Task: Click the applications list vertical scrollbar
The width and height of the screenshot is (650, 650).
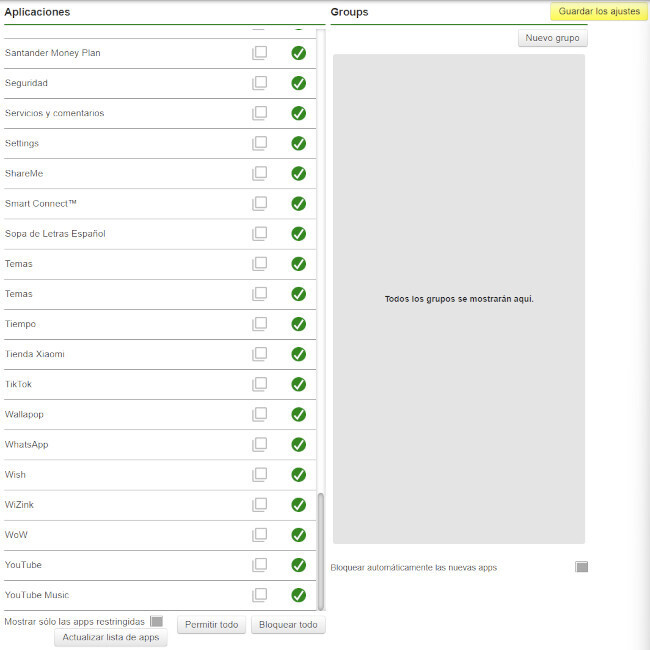Action: (321, 550)
